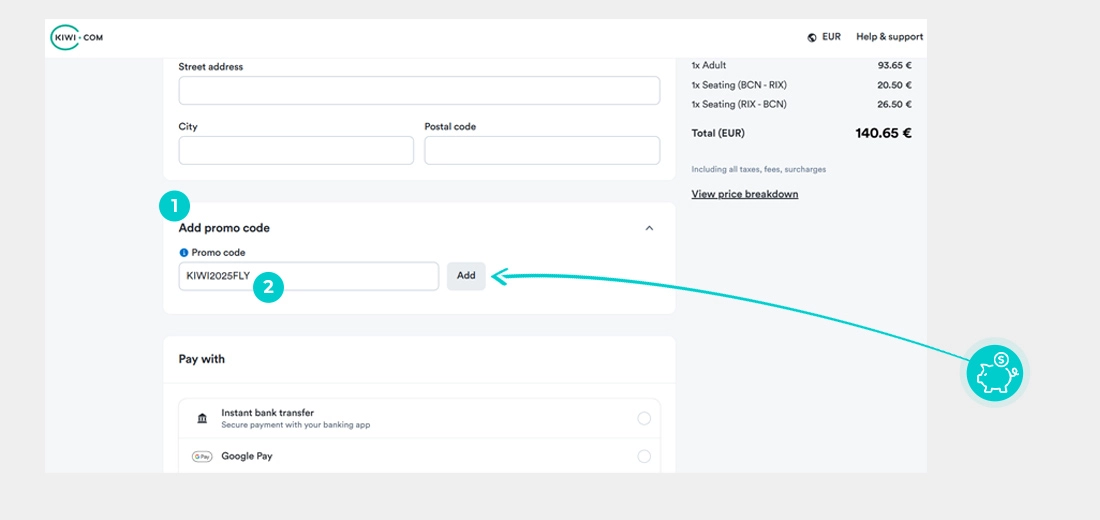Click the Google Pay logo icon

202,456
